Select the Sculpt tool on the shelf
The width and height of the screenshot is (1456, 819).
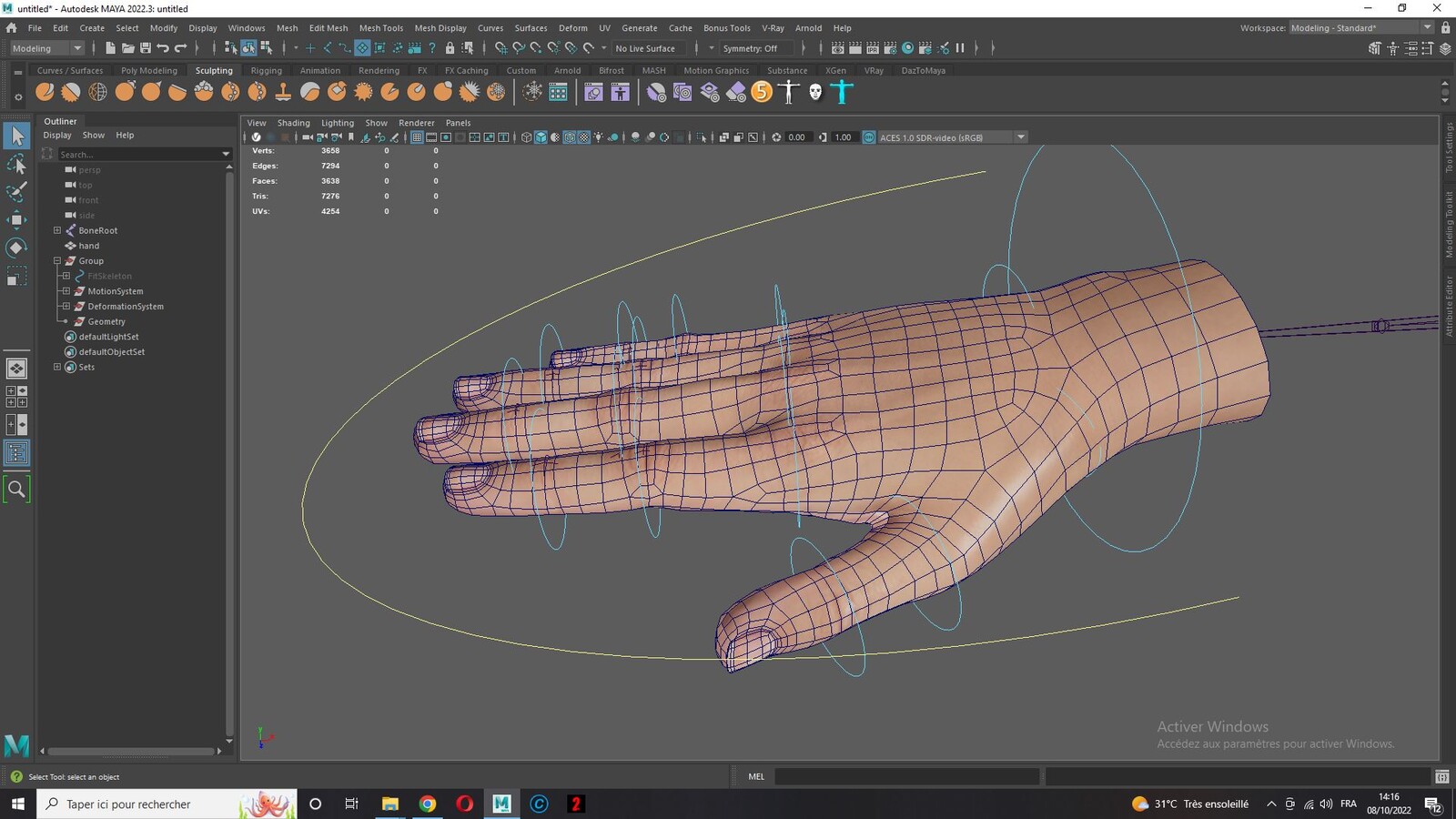45,91
